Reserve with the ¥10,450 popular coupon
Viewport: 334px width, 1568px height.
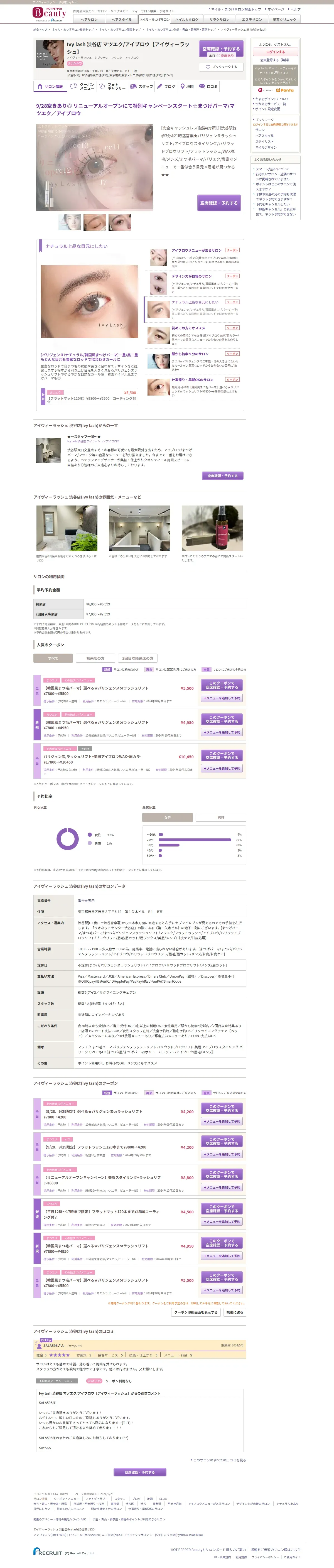(222, 755)
